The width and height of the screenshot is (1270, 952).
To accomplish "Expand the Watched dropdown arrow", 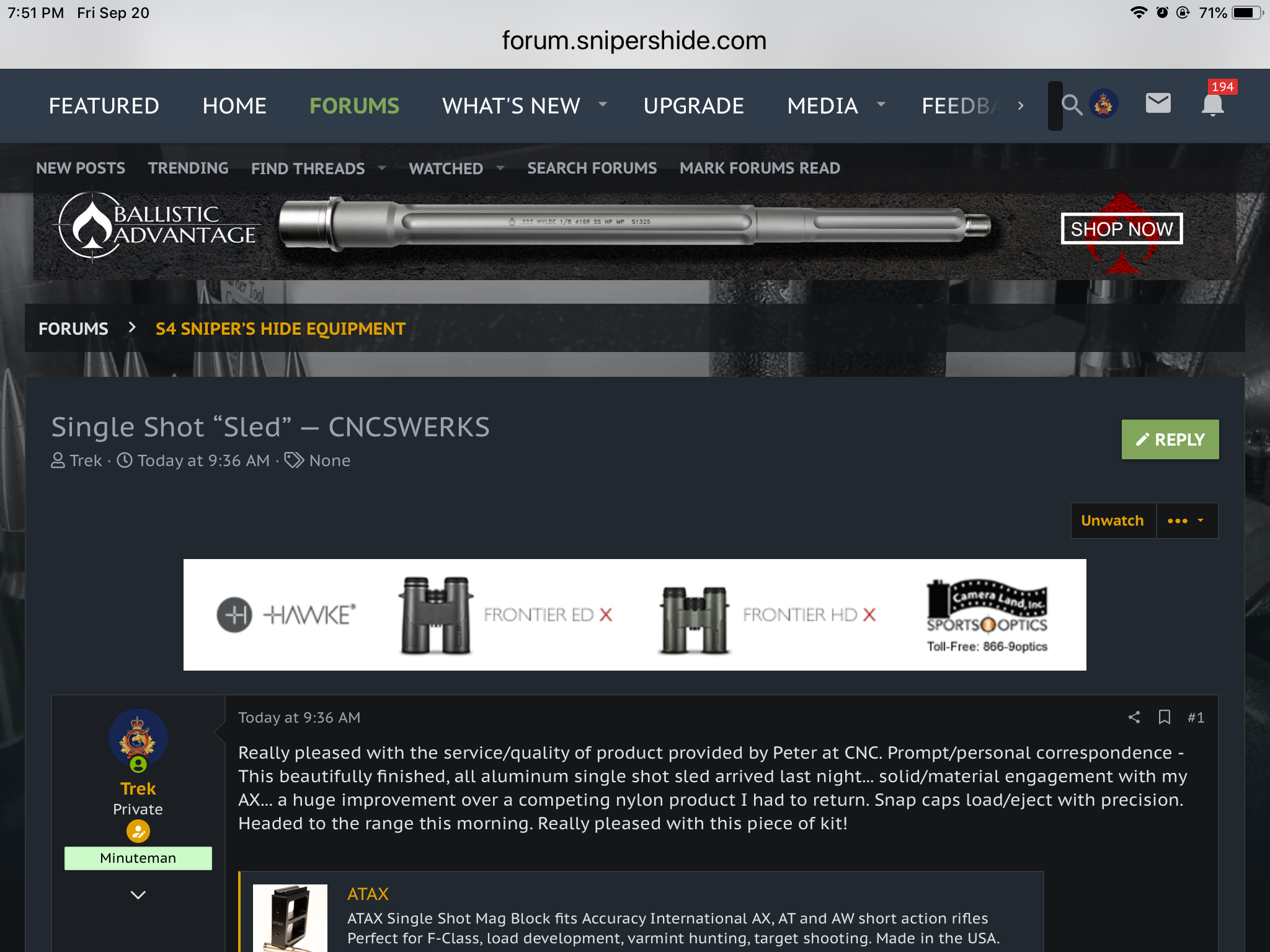I will click(x=500, y=168).
